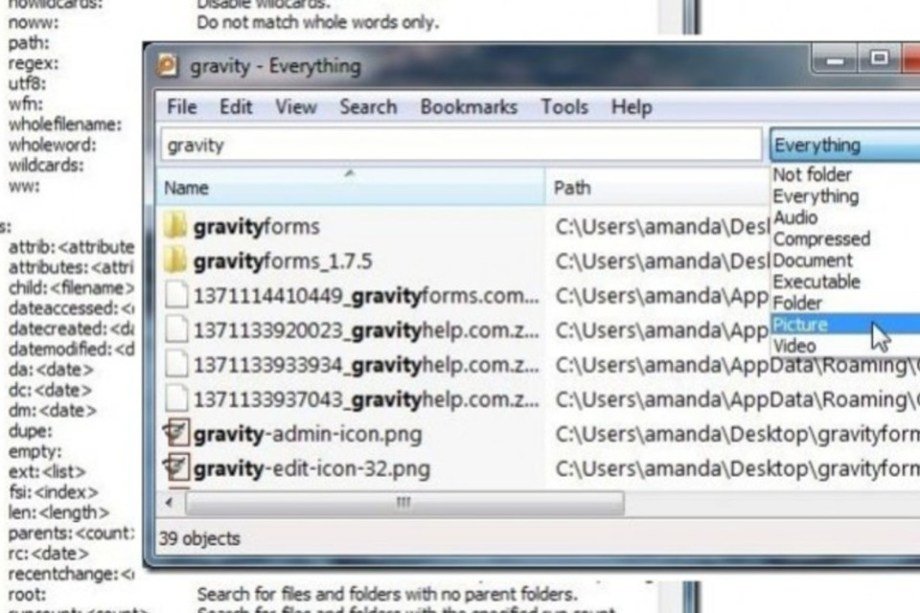The image size is (920, 613).
Task: Click file icon of 1371133920023_gravityhelp.com
Action: 176,330
